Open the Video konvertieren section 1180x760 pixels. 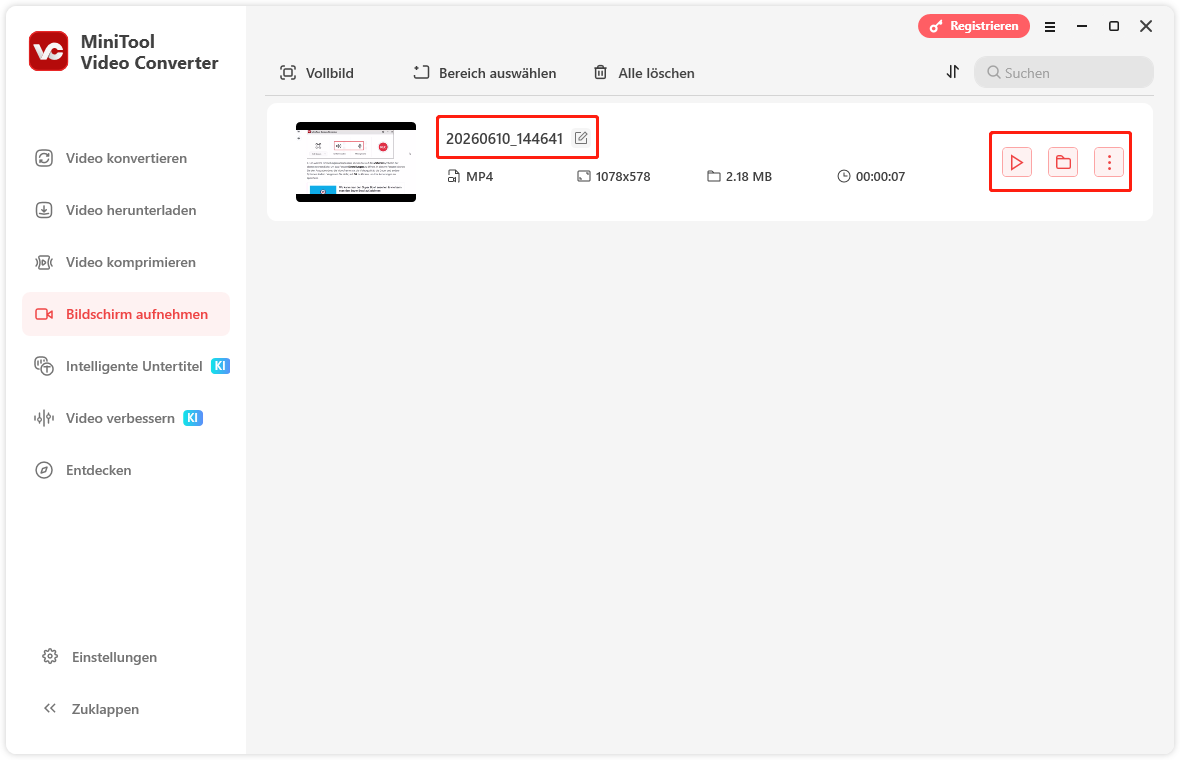click(x=126, y=158)
